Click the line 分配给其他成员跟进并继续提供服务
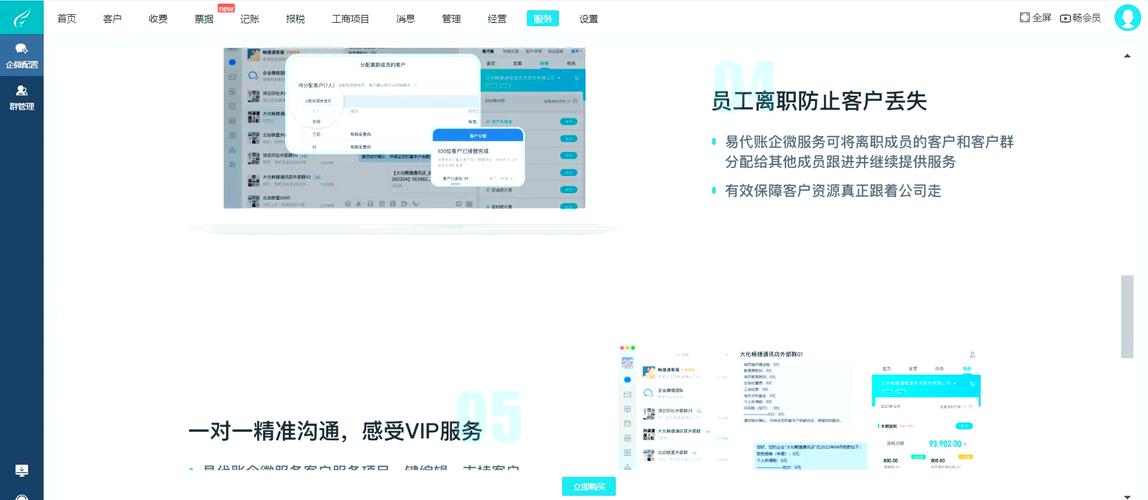 (x=840, y=163)
